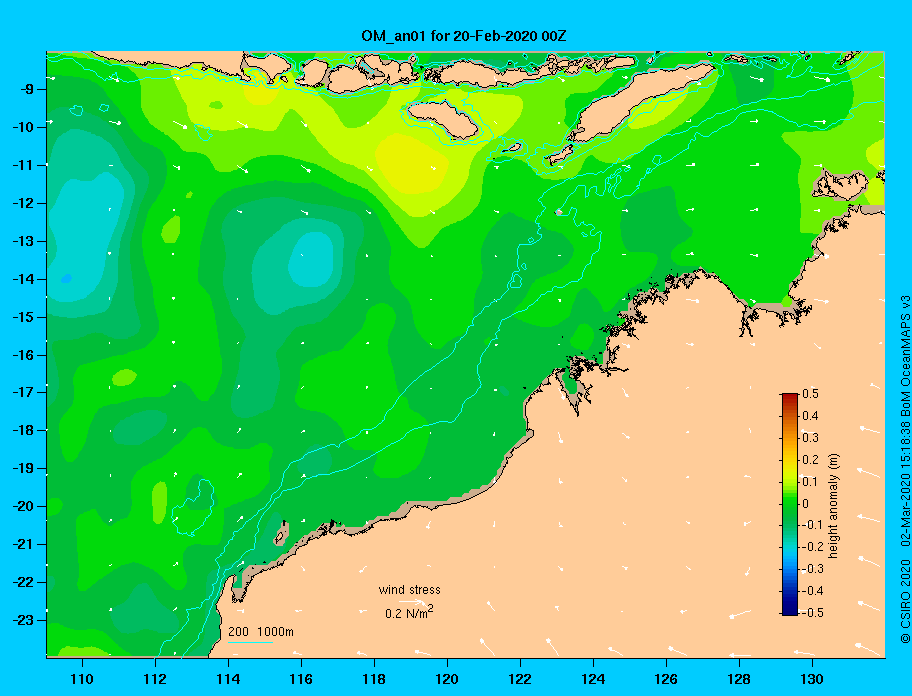This screenshot has height=696, width=912.
Task: Pick the yellow band of the colorbar
Action: pyautogui.click(x=790, y=470)
